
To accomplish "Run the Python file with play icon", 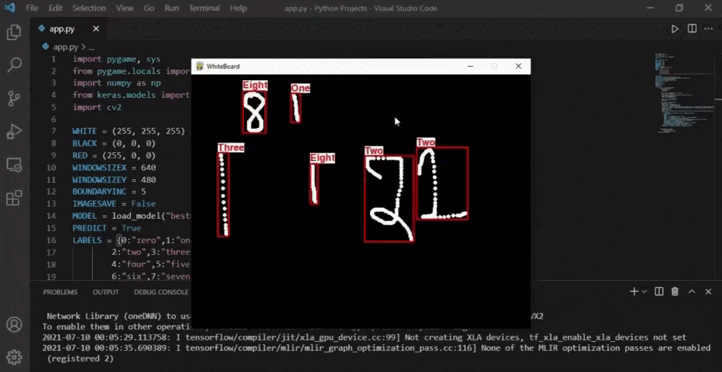I will tap(675, 29).
